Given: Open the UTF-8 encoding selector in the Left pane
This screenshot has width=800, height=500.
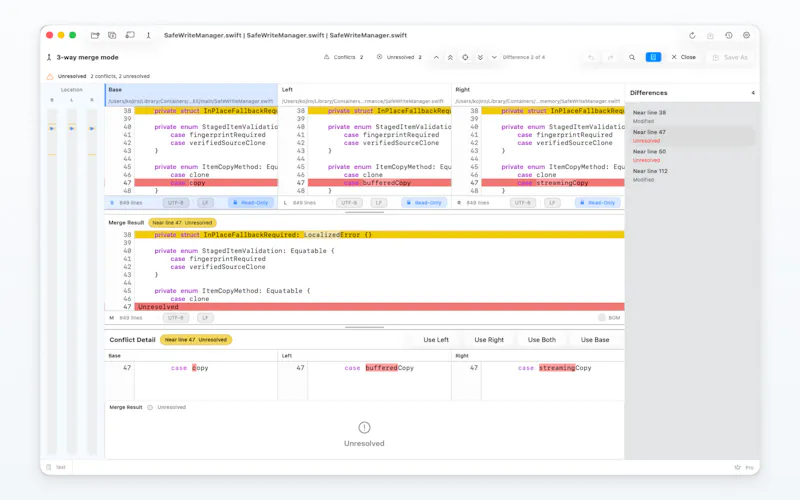Looking at the screenshot, I should coord(349,203).
